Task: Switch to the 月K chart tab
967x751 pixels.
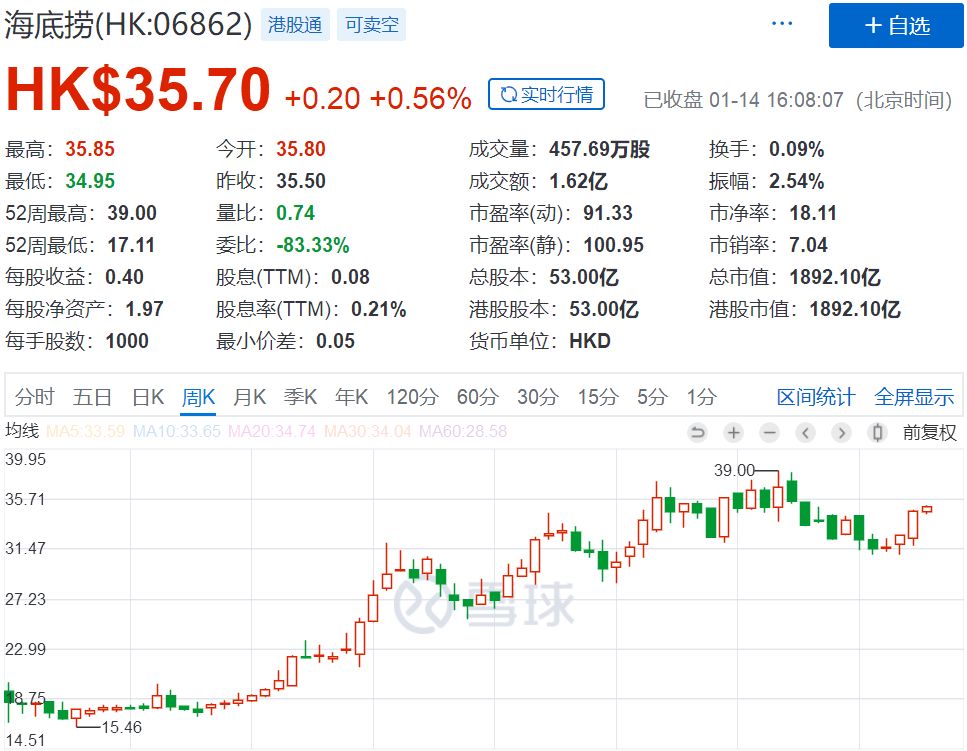Action: pyautogui.click(x=249, y=396)
